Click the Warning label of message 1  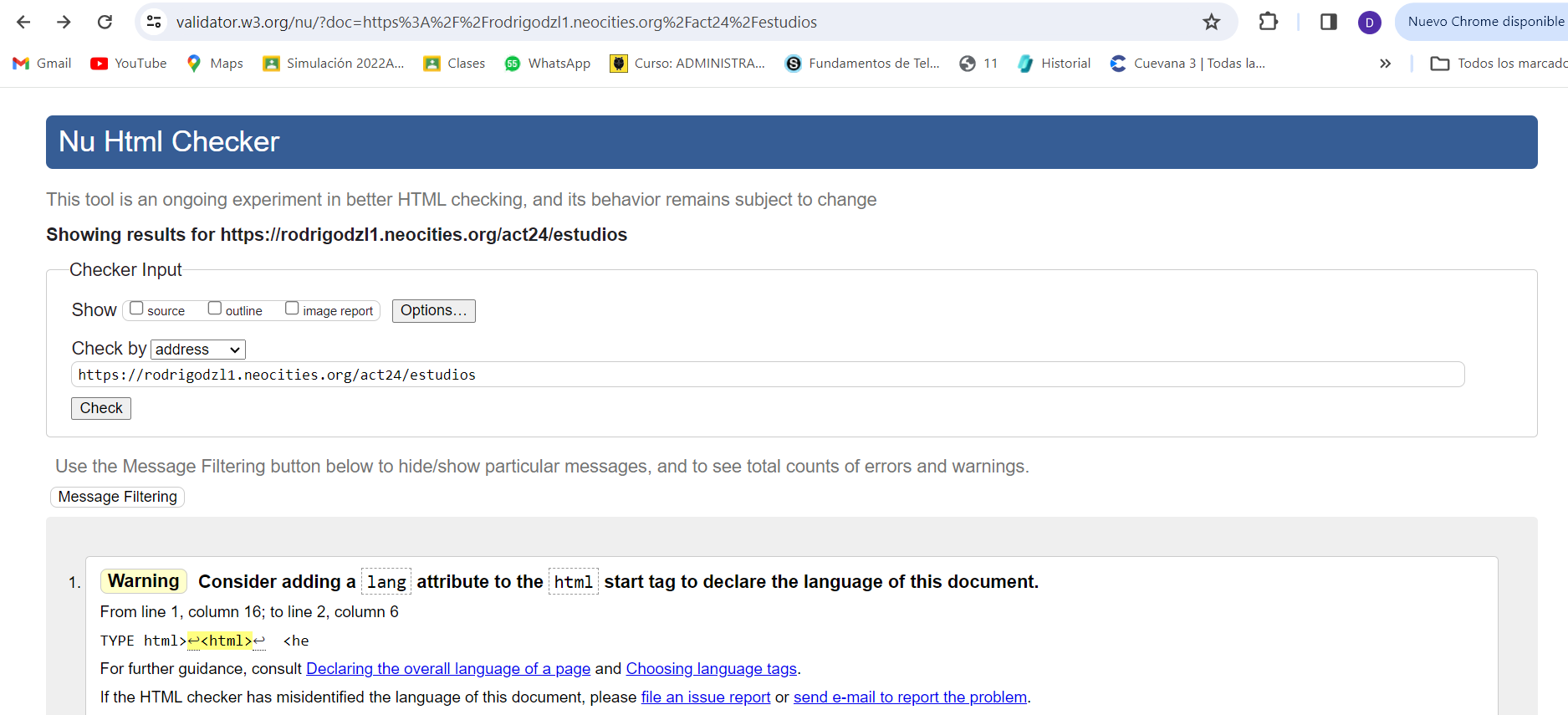coord(144,581)
